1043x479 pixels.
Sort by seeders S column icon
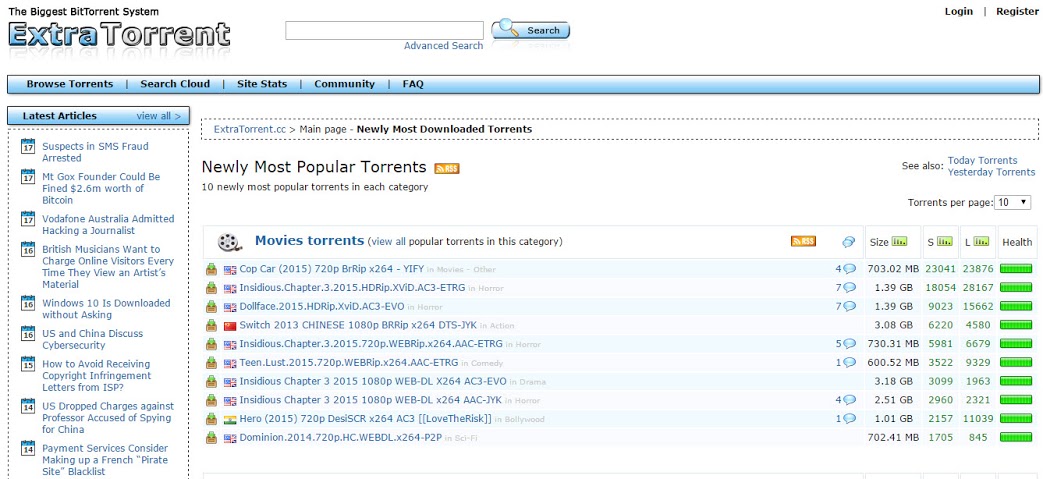tap(945, 241)
